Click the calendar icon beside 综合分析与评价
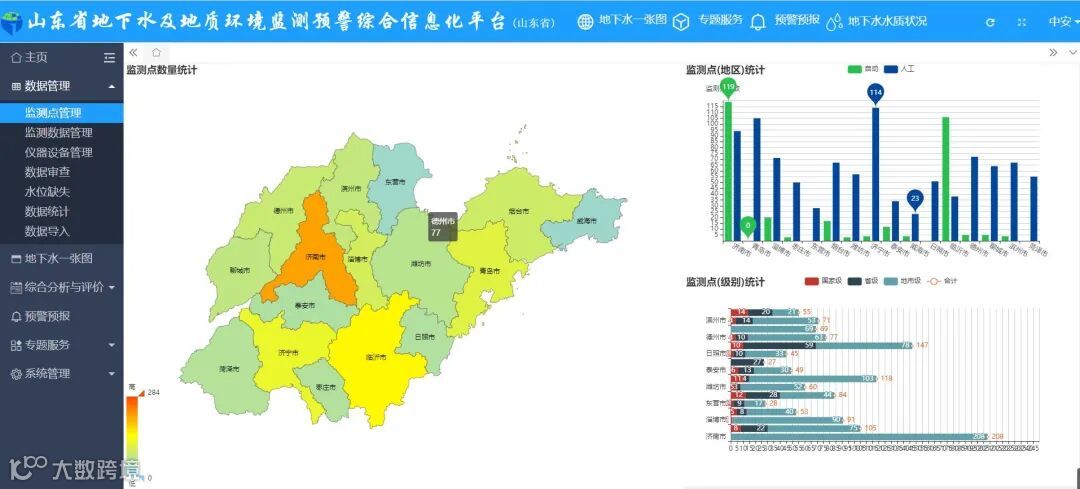Viewport: 1080px width, 489px height. pos(17,288)
